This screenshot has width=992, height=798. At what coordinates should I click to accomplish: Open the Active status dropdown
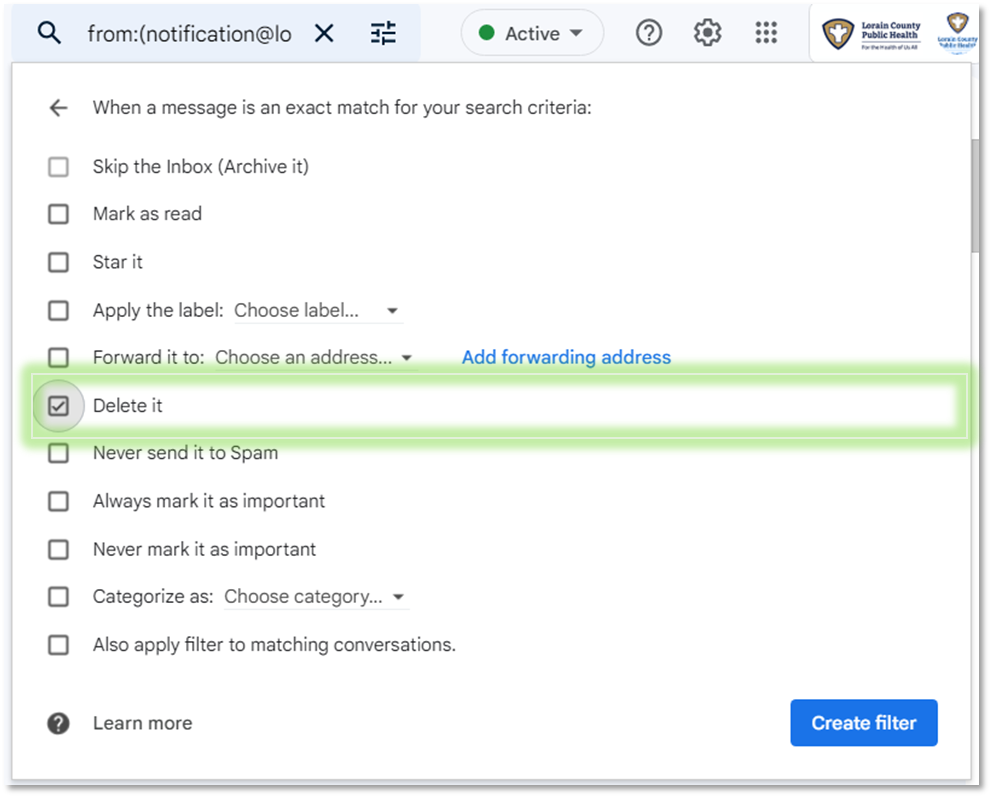pos(532,33)
